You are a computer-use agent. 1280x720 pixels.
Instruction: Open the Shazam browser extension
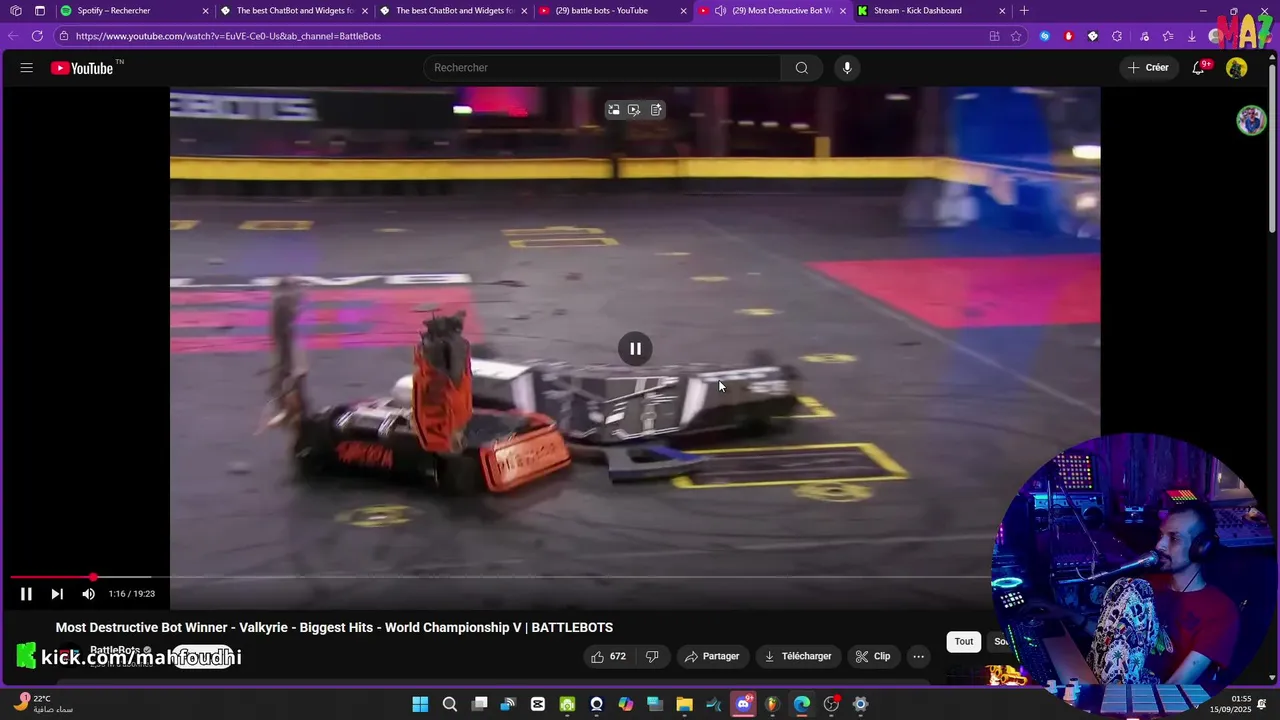click(1045, 36)
